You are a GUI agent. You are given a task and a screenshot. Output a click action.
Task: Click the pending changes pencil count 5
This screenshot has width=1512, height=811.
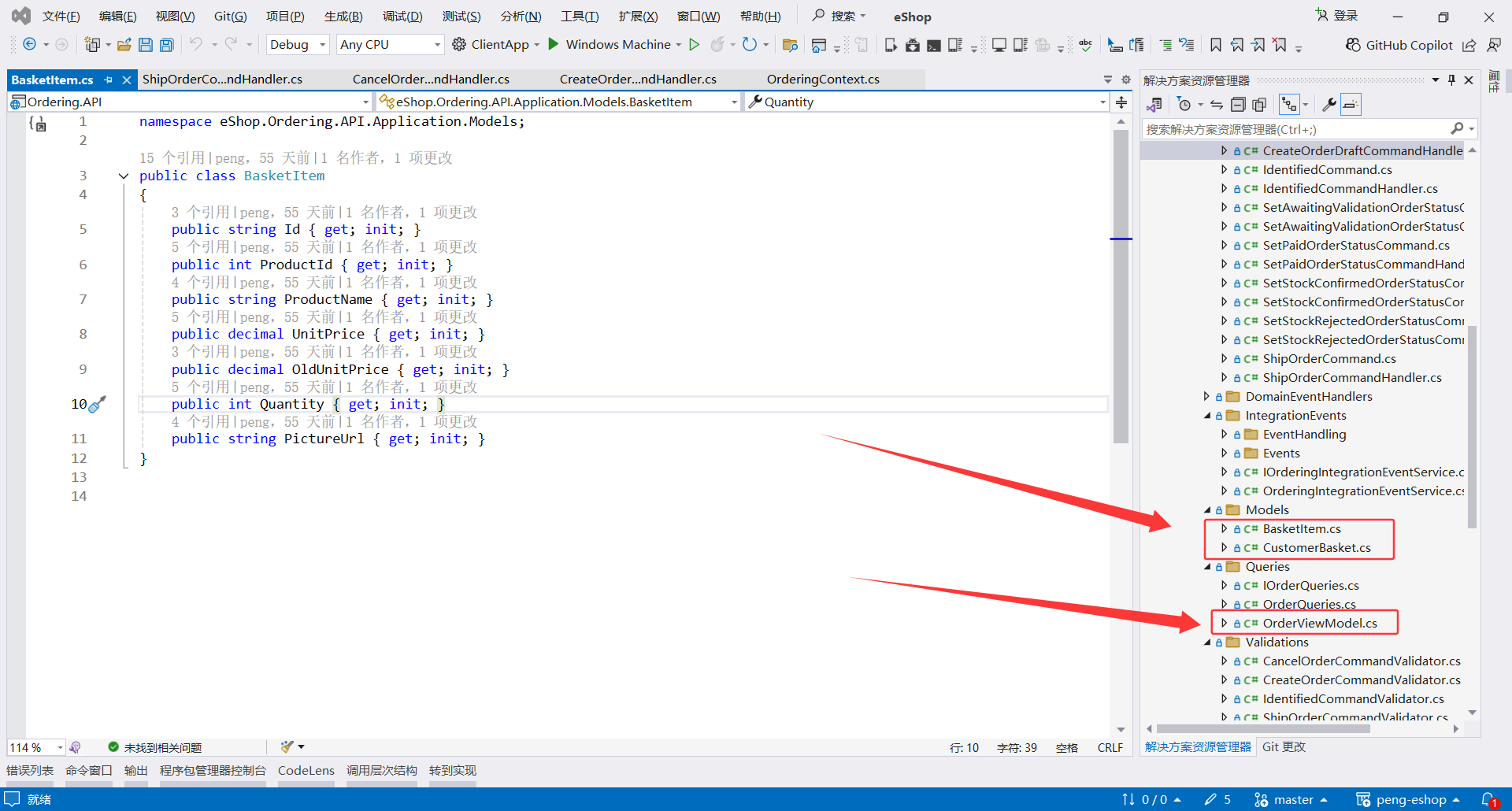point(1217,799)
